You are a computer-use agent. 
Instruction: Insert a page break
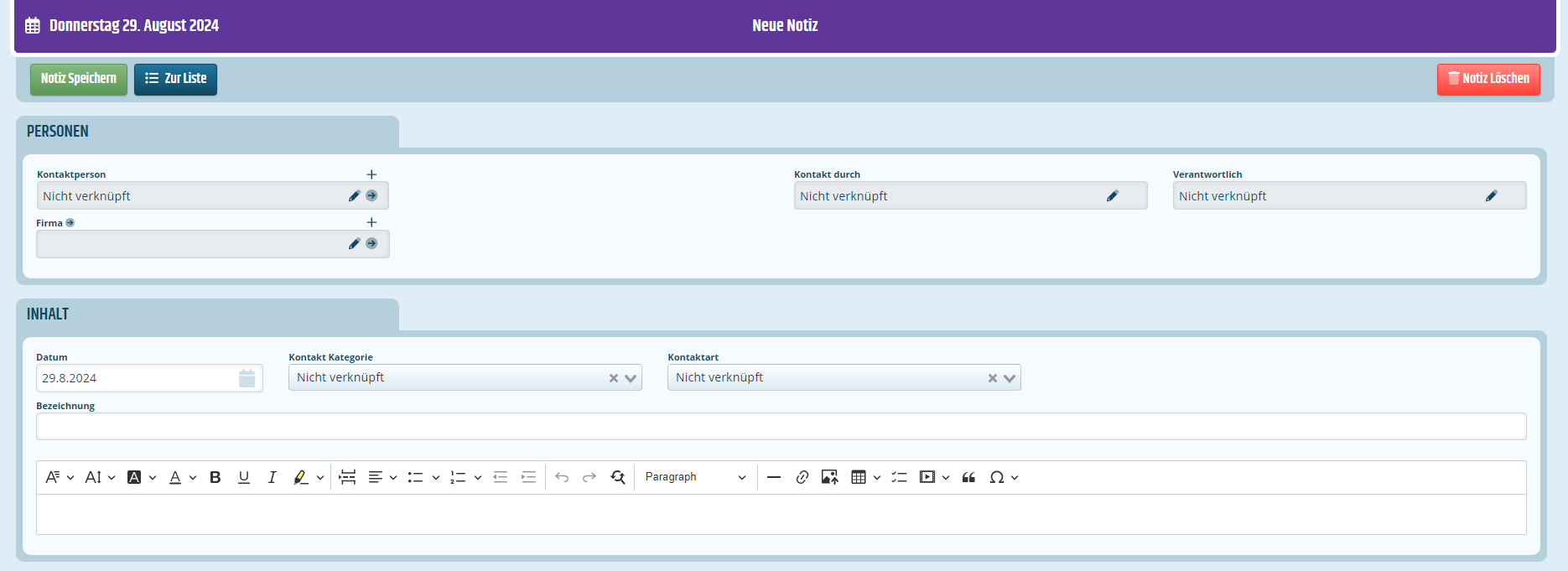point(347,477)
